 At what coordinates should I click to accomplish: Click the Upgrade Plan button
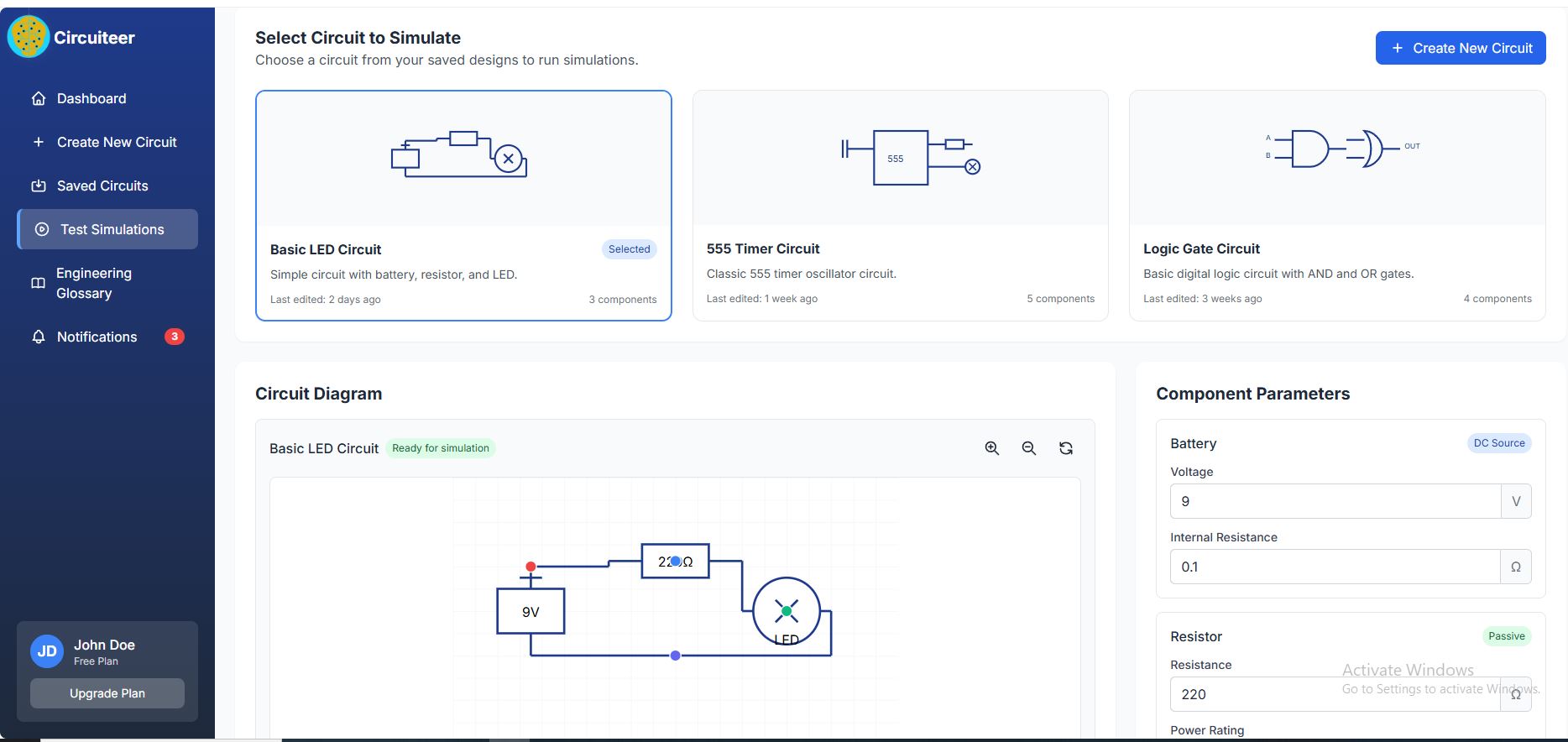tap(107, 693)
